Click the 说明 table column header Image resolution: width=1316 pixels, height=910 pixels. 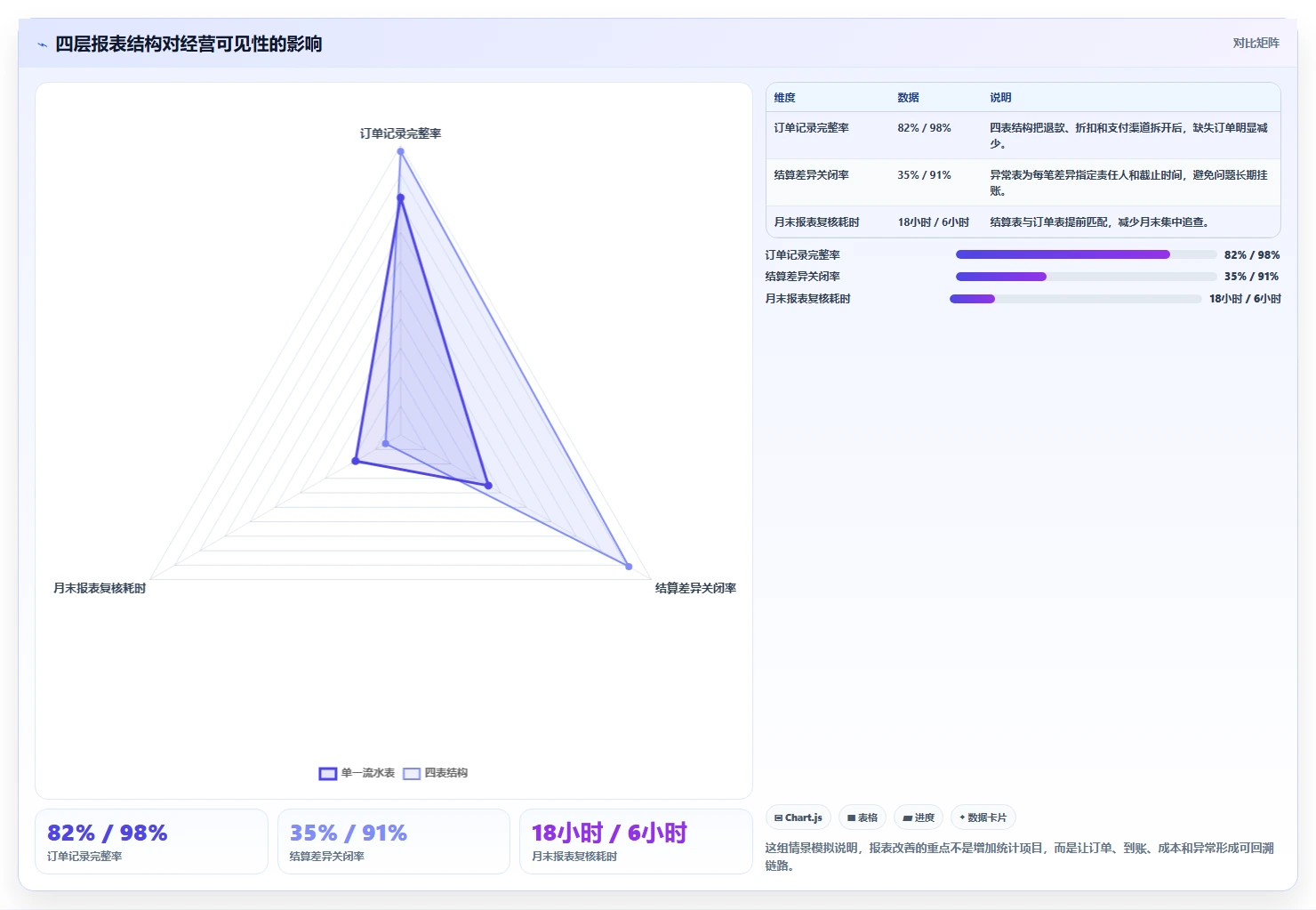coord(1000,98)
